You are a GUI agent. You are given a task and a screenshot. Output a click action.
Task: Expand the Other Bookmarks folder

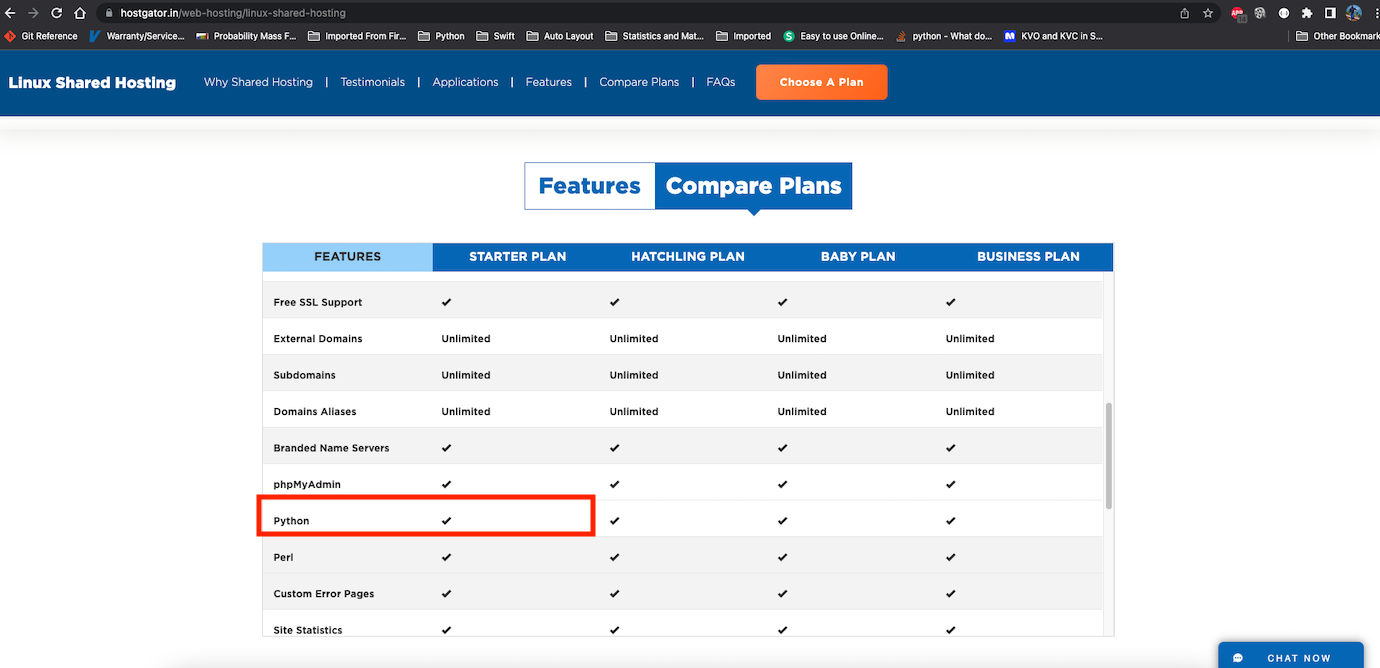(x=1336, y=36)
